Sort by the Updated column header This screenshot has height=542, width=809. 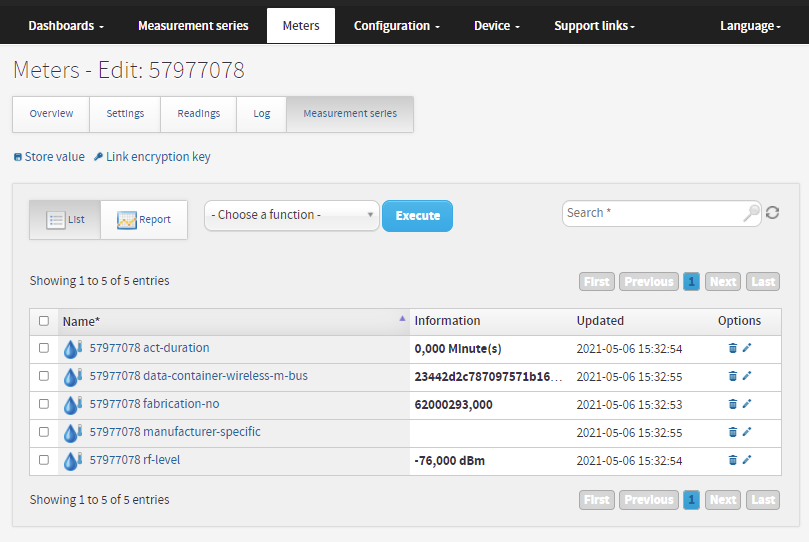[x=600, y=321]
